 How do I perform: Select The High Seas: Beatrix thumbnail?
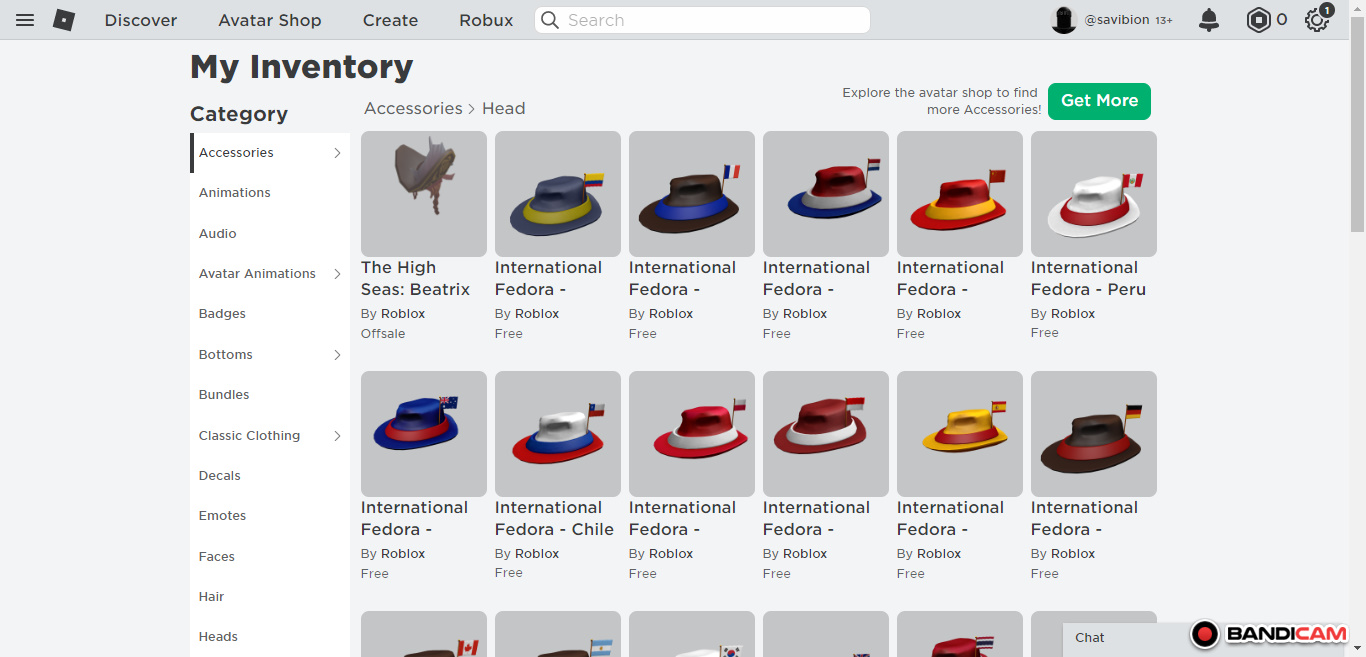424,194
